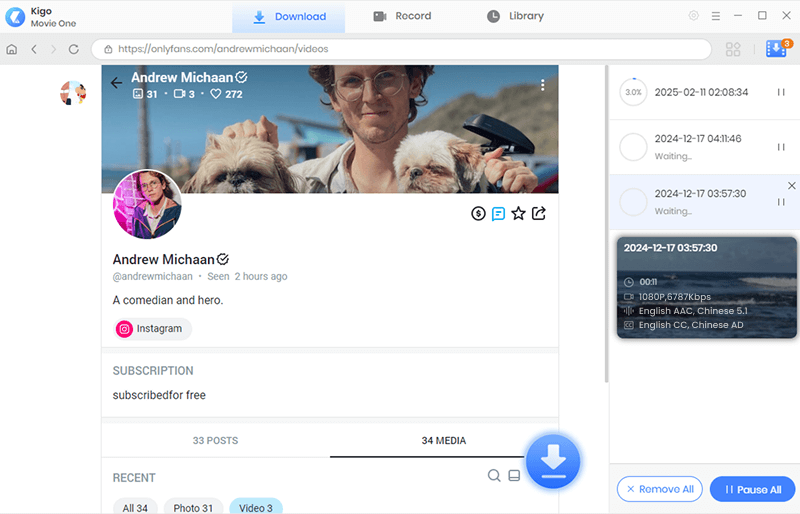Navigate back with browser arrow
800x514 pixels.
point(34,49)
